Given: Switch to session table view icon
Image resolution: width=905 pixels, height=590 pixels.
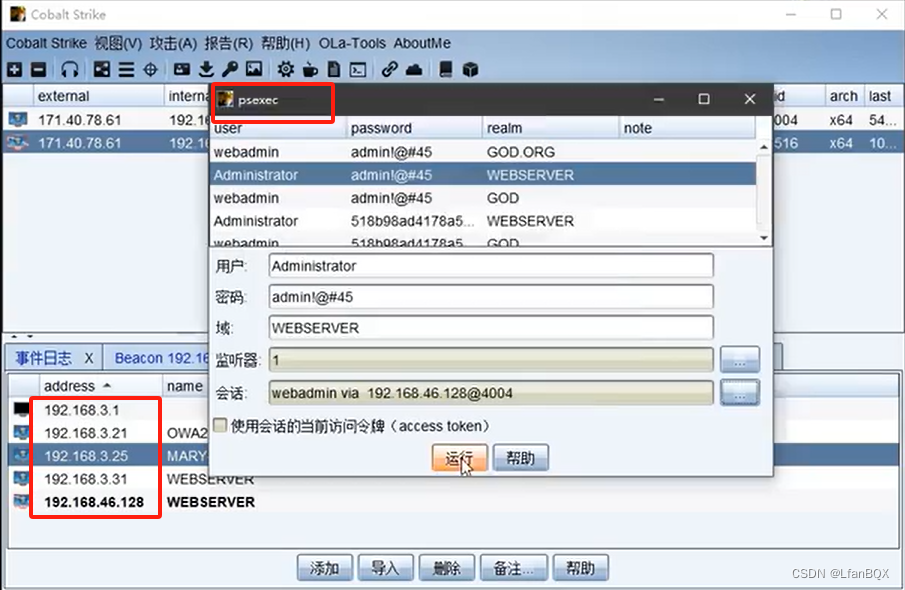Looking at the screenshot, I should pos(126,70).
